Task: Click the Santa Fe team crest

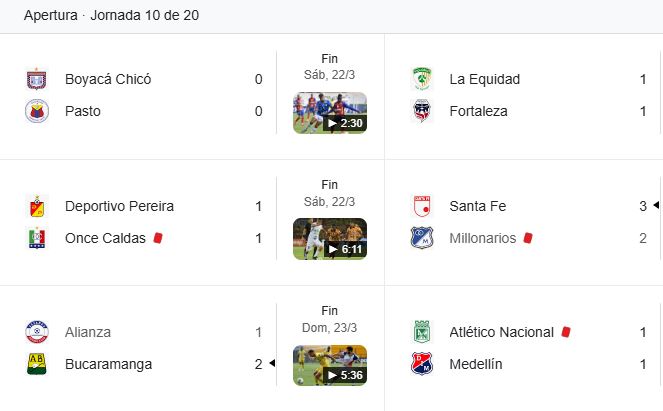Action: [422, 206]
